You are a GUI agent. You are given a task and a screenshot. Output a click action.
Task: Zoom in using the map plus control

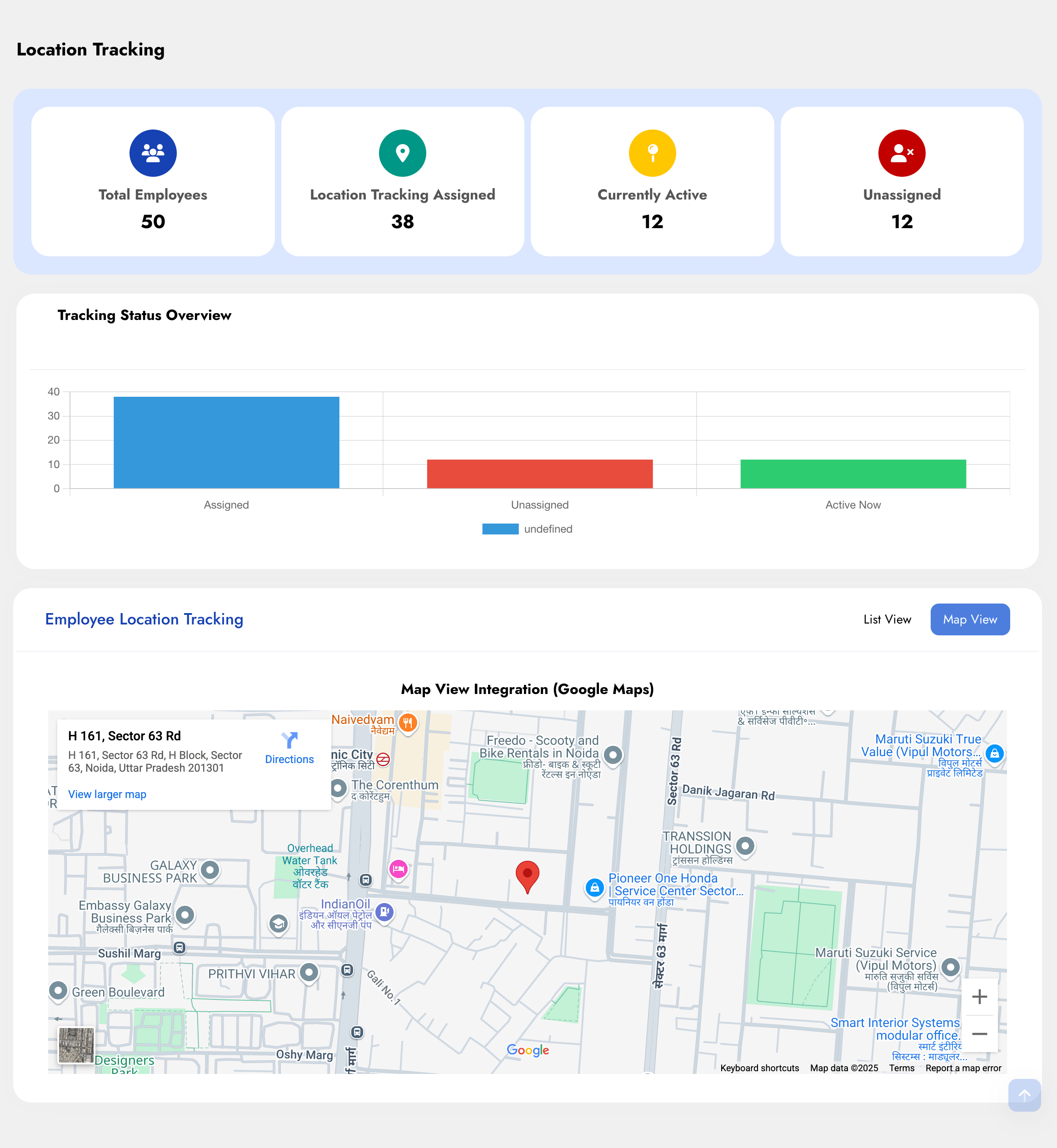pos(979,996)
